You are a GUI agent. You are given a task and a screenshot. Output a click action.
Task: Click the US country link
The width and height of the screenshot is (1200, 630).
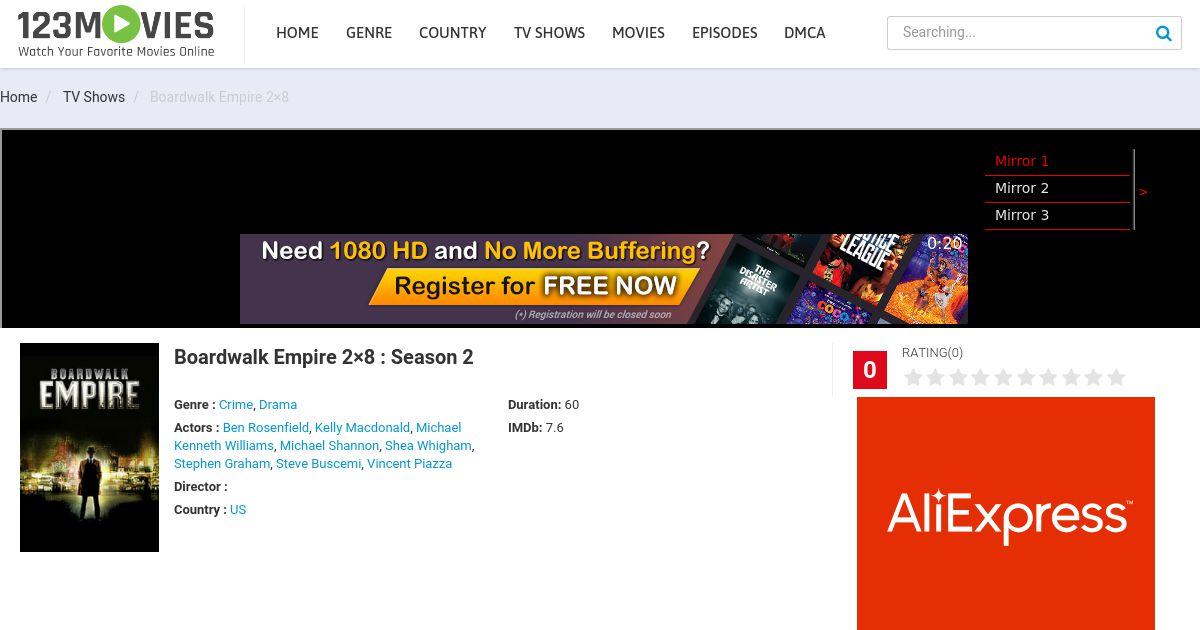[238, 510]
